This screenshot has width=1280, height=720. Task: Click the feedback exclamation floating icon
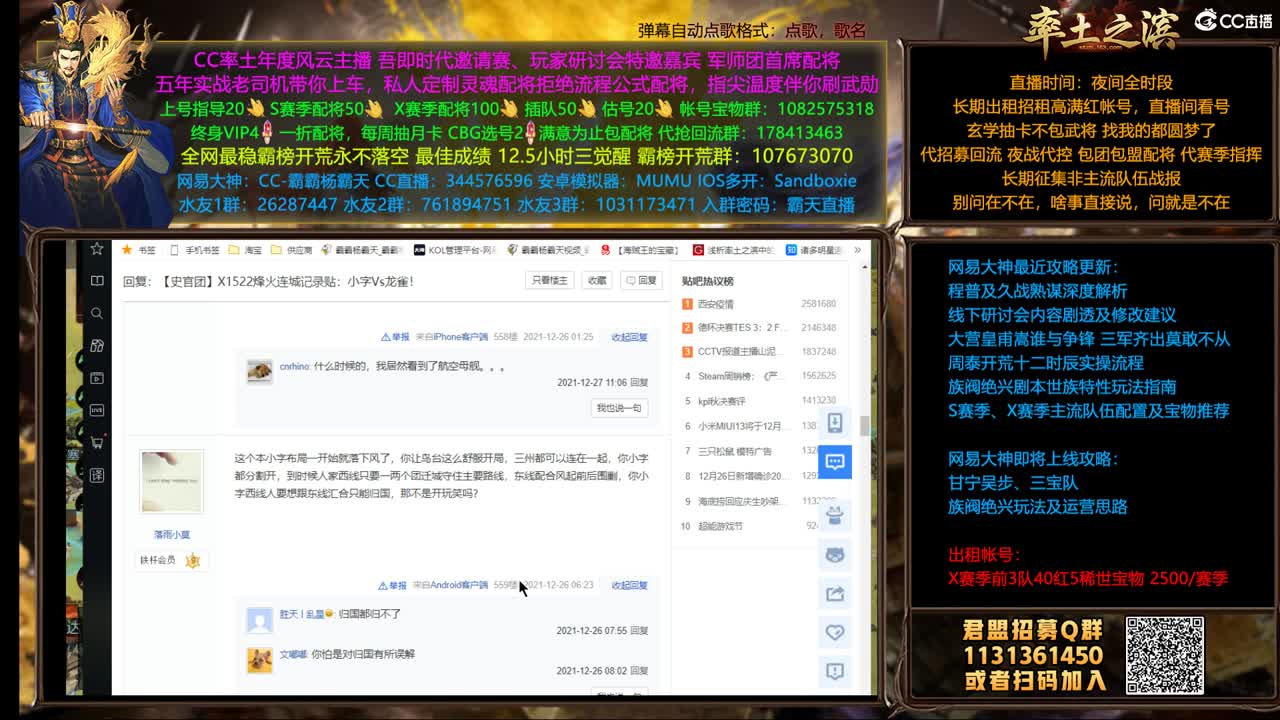835,670
